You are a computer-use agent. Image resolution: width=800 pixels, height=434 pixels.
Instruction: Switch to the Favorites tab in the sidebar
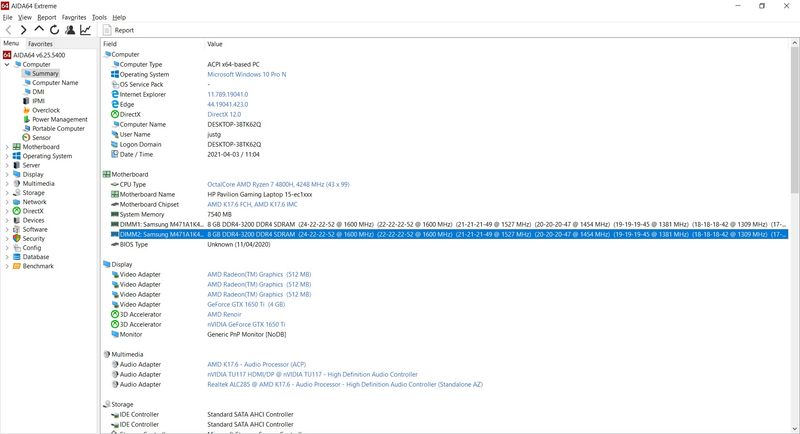coord(40,44)
